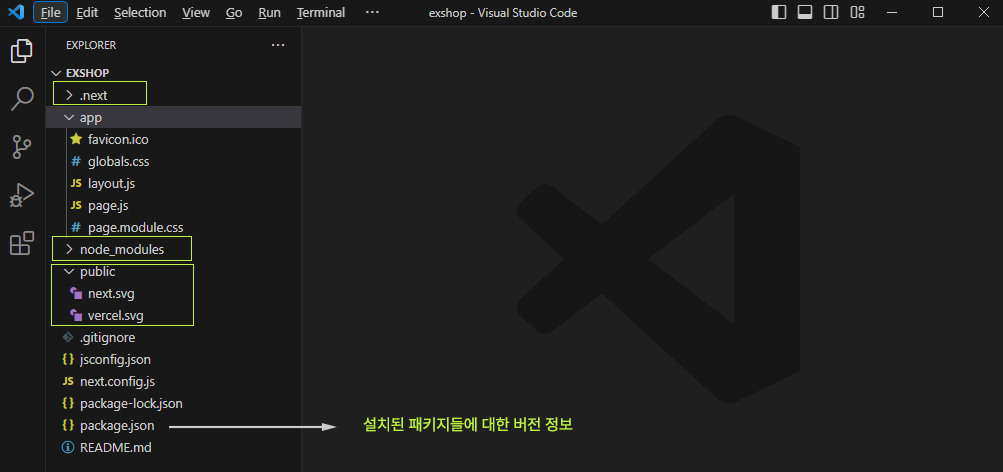Click the SVG icon beside vercel.svg
The width and height of the screenshot is (1003, 472).
tap(76, 315)
